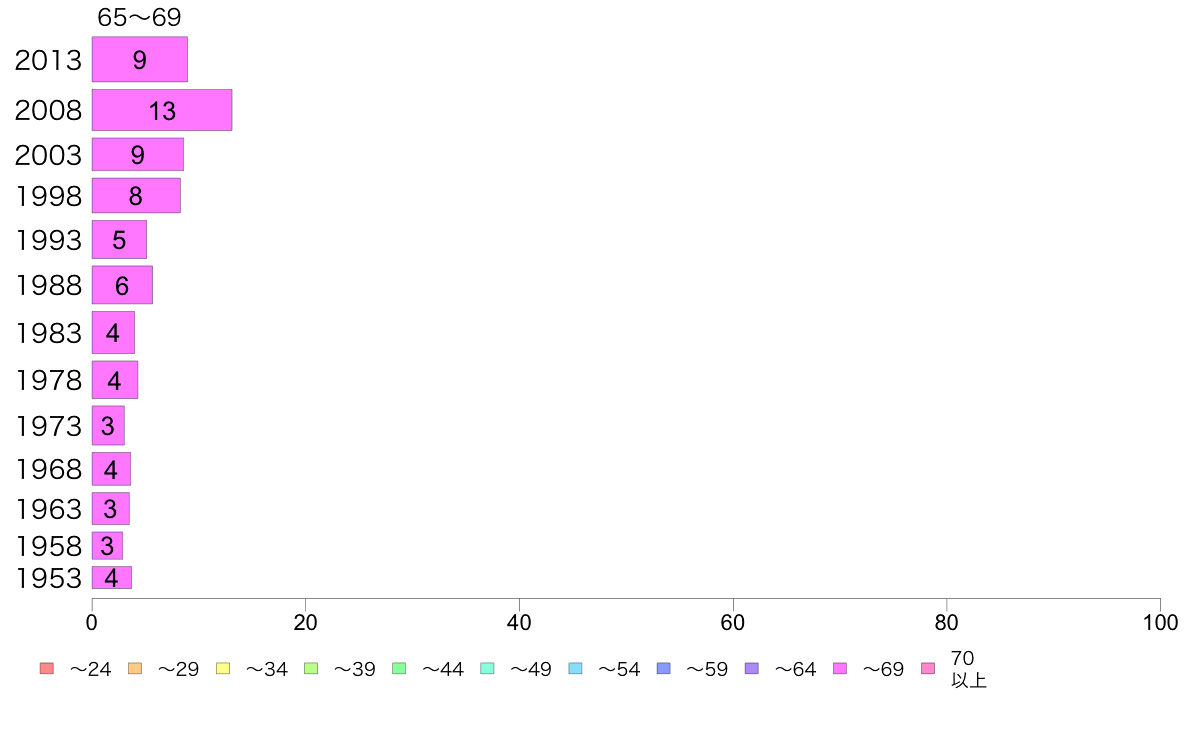The height and width of the screenshot is (736, 1188).
Task: Select the 70以上 pink legend swatch
Action: (928, 669)
